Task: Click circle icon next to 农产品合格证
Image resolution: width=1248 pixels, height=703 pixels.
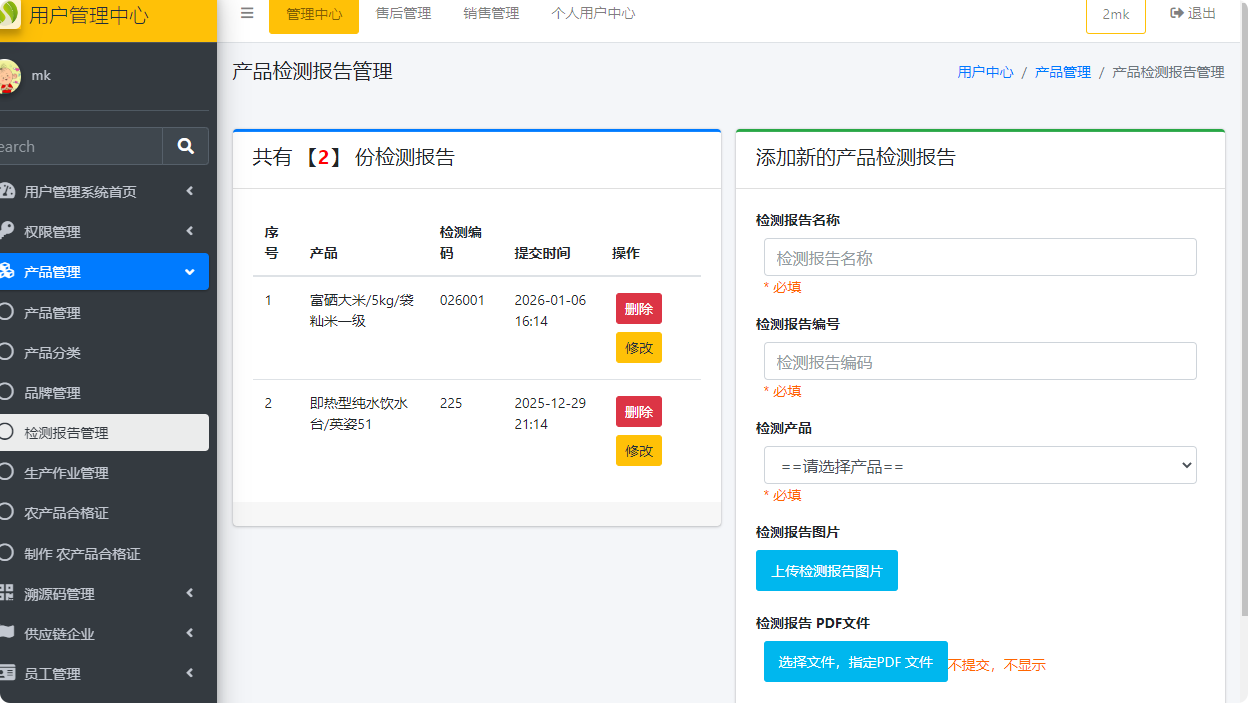Action: [x=7, y=512]
